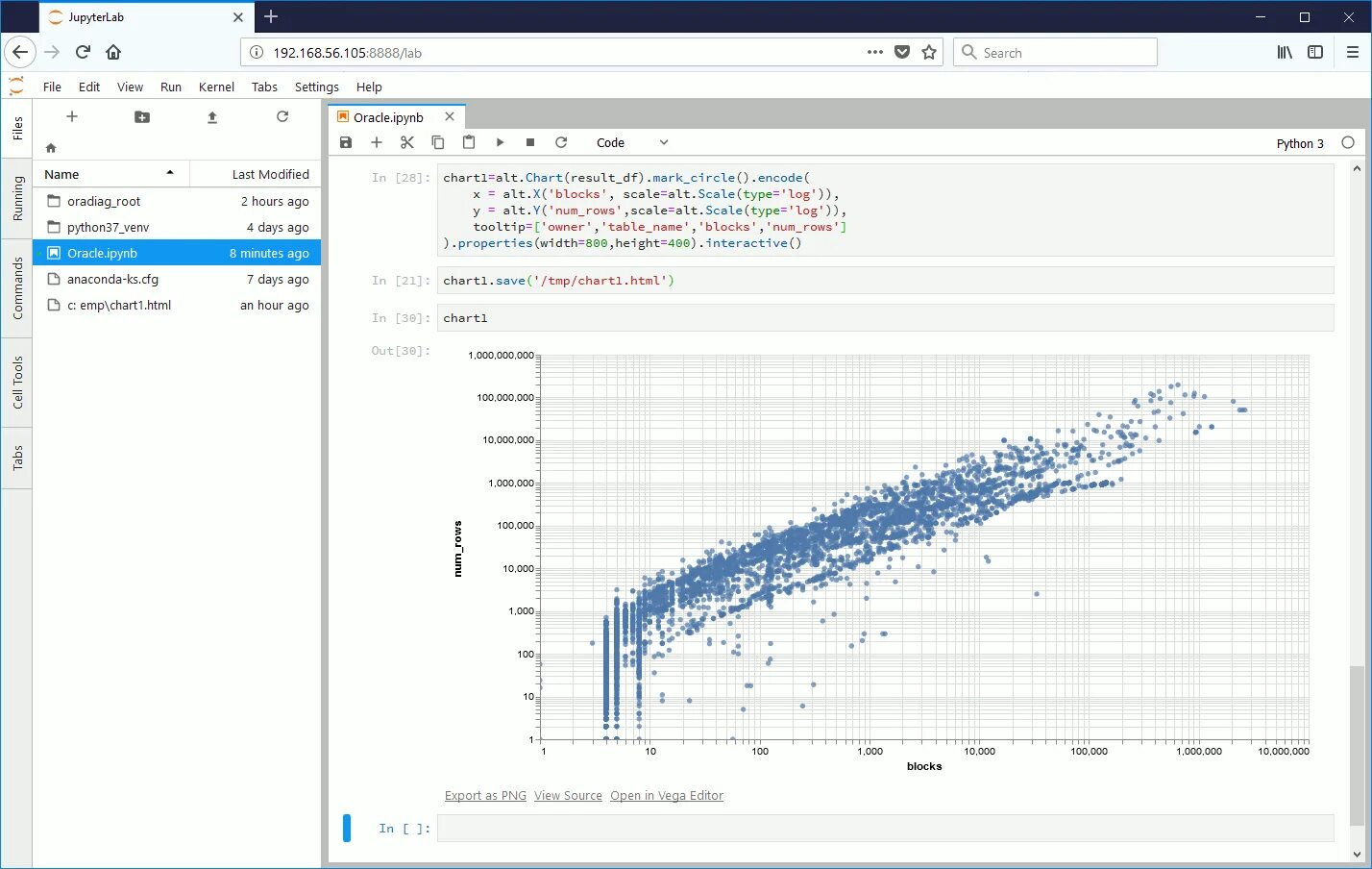
Task: Select the anaconda-ks.cfg file
Action: [x=177, y=279]
